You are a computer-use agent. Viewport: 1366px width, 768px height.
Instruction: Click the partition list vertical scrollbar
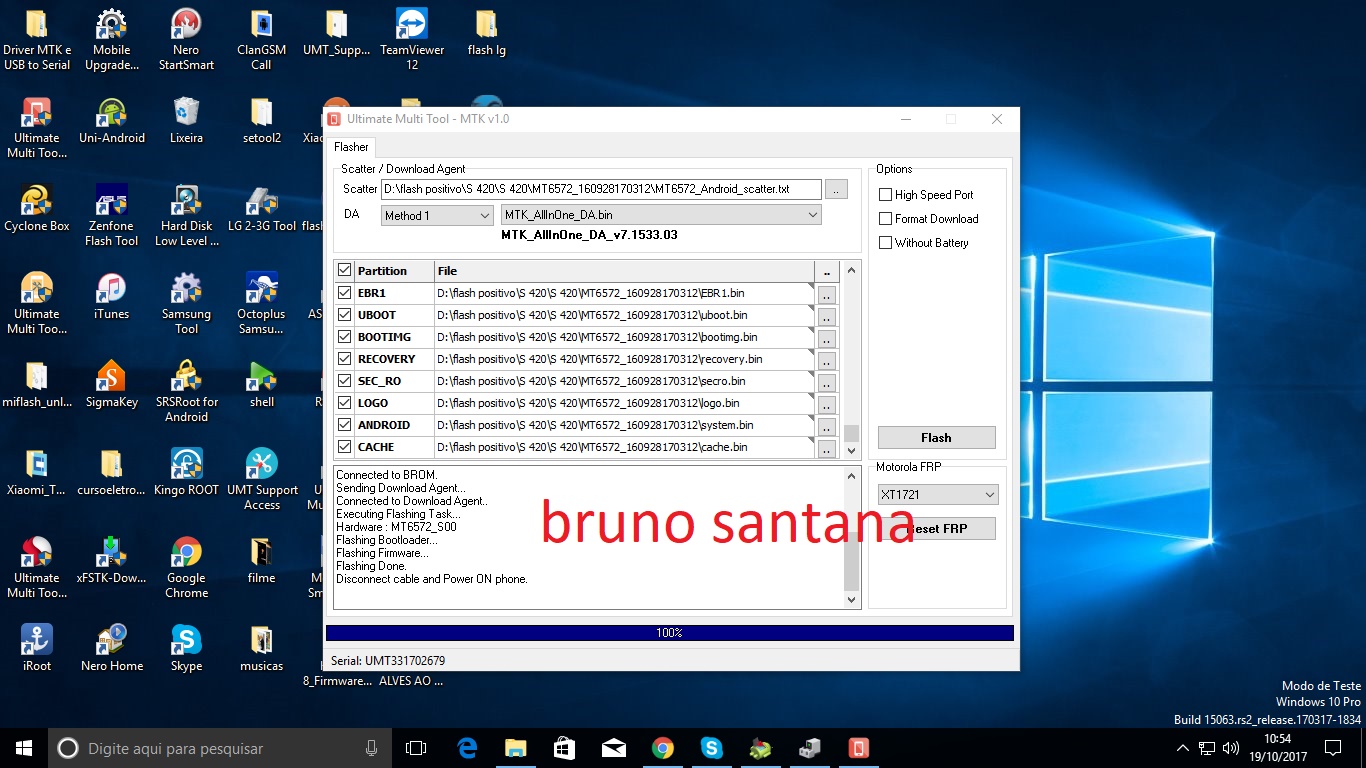click(852, 360)
